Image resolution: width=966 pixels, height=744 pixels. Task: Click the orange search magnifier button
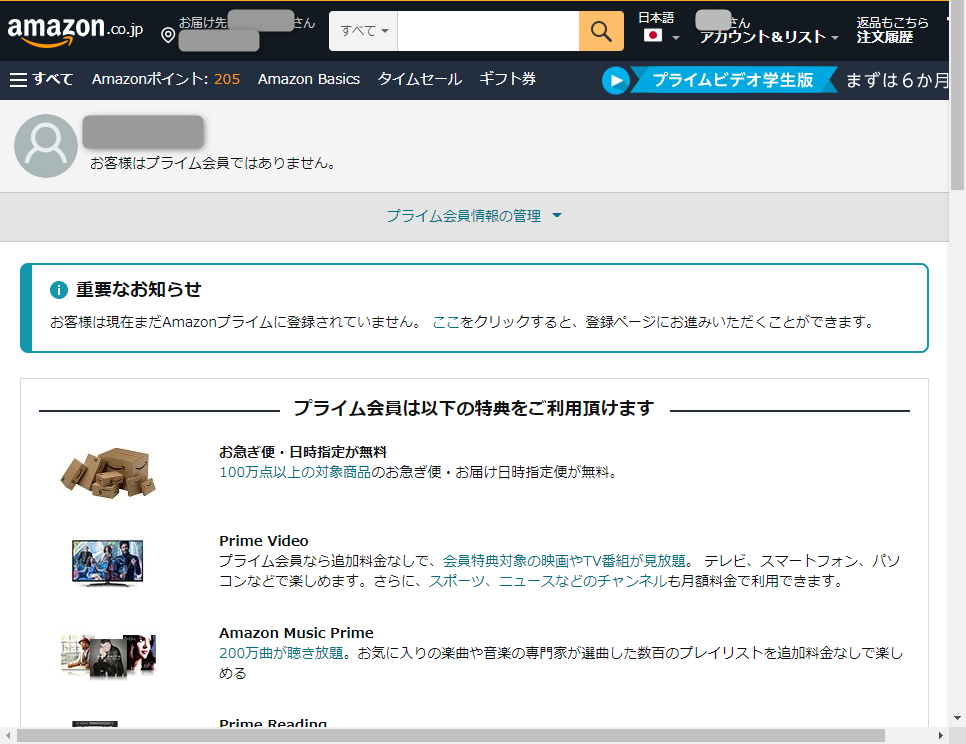(601, 31)
